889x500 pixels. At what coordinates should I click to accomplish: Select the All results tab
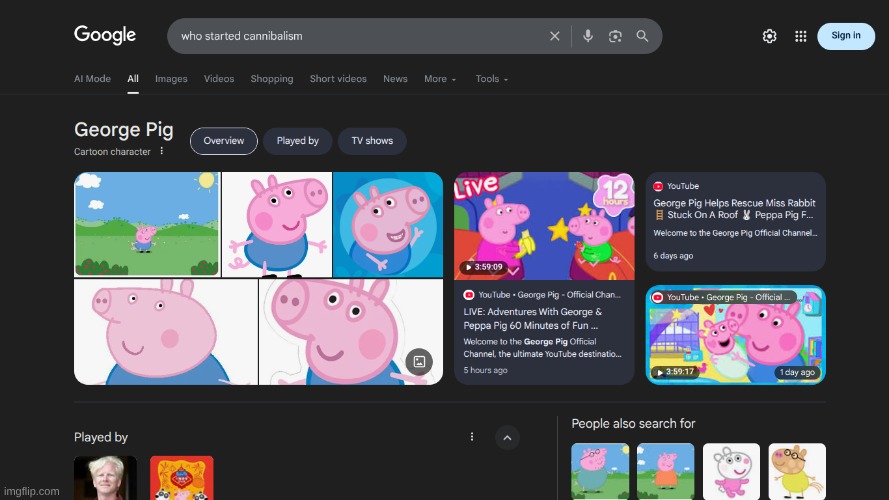click(x=133, y=79)
